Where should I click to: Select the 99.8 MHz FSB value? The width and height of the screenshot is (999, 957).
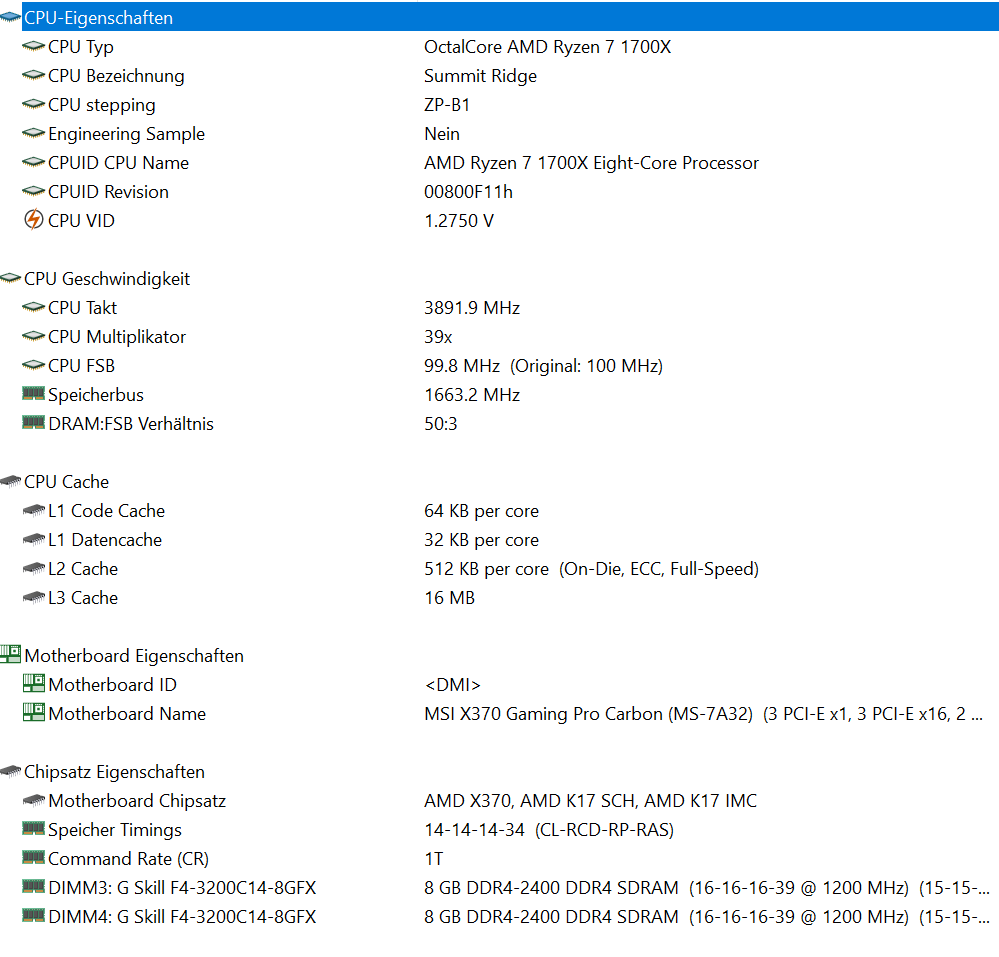[543, 366]
